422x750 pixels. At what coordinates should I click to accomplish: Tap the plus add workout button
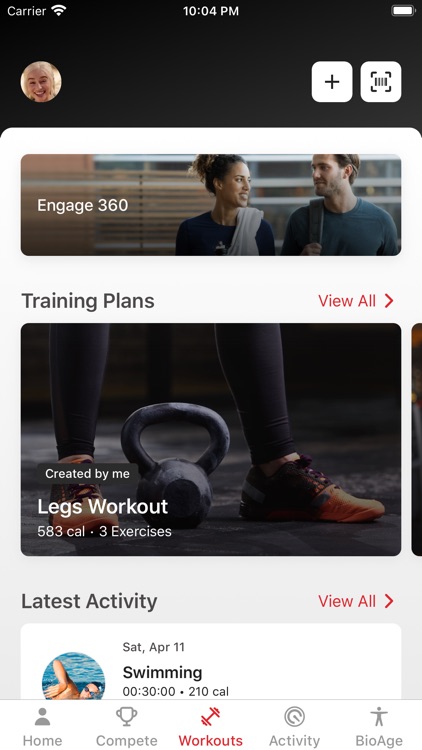(x=332, y=82)
